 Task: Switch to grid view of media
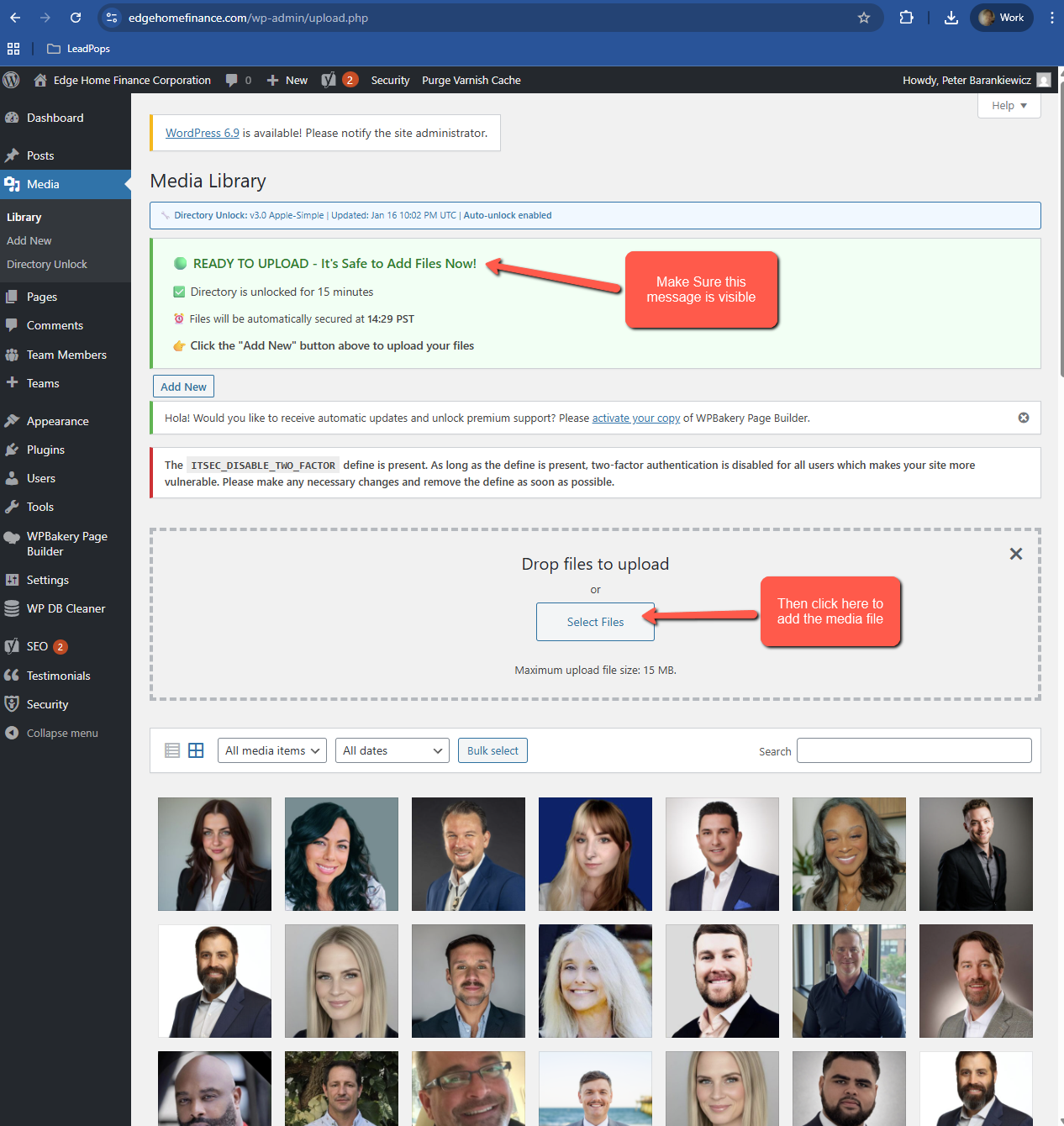(196, 750)
